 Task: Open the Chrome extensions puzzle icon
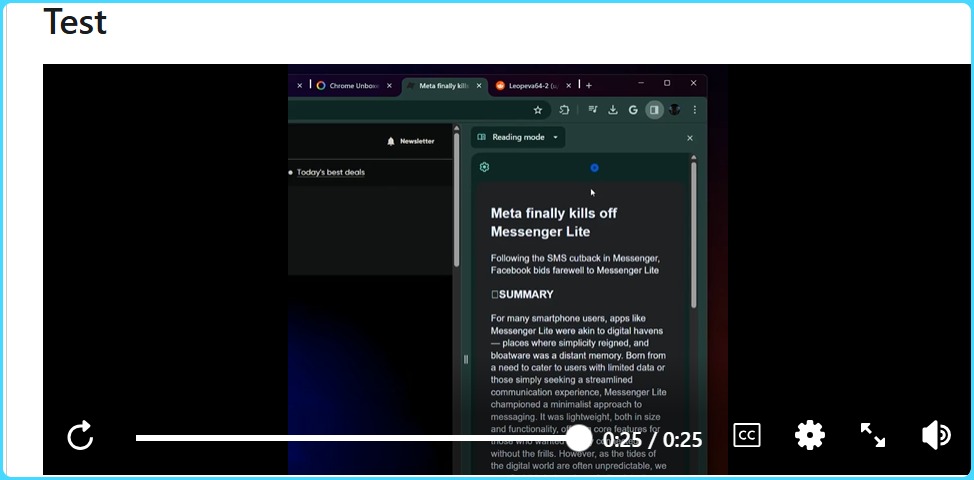564,110
